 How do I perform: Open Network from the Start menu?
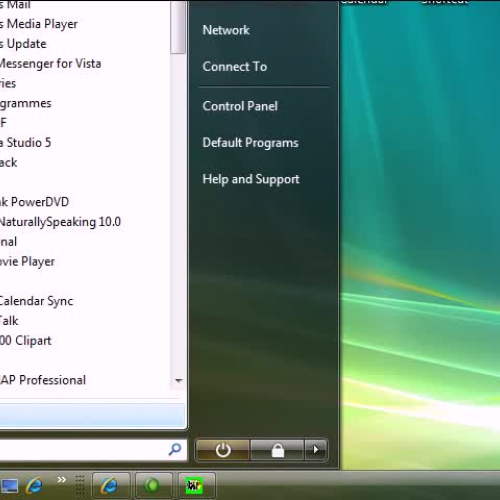pos(226,30)
